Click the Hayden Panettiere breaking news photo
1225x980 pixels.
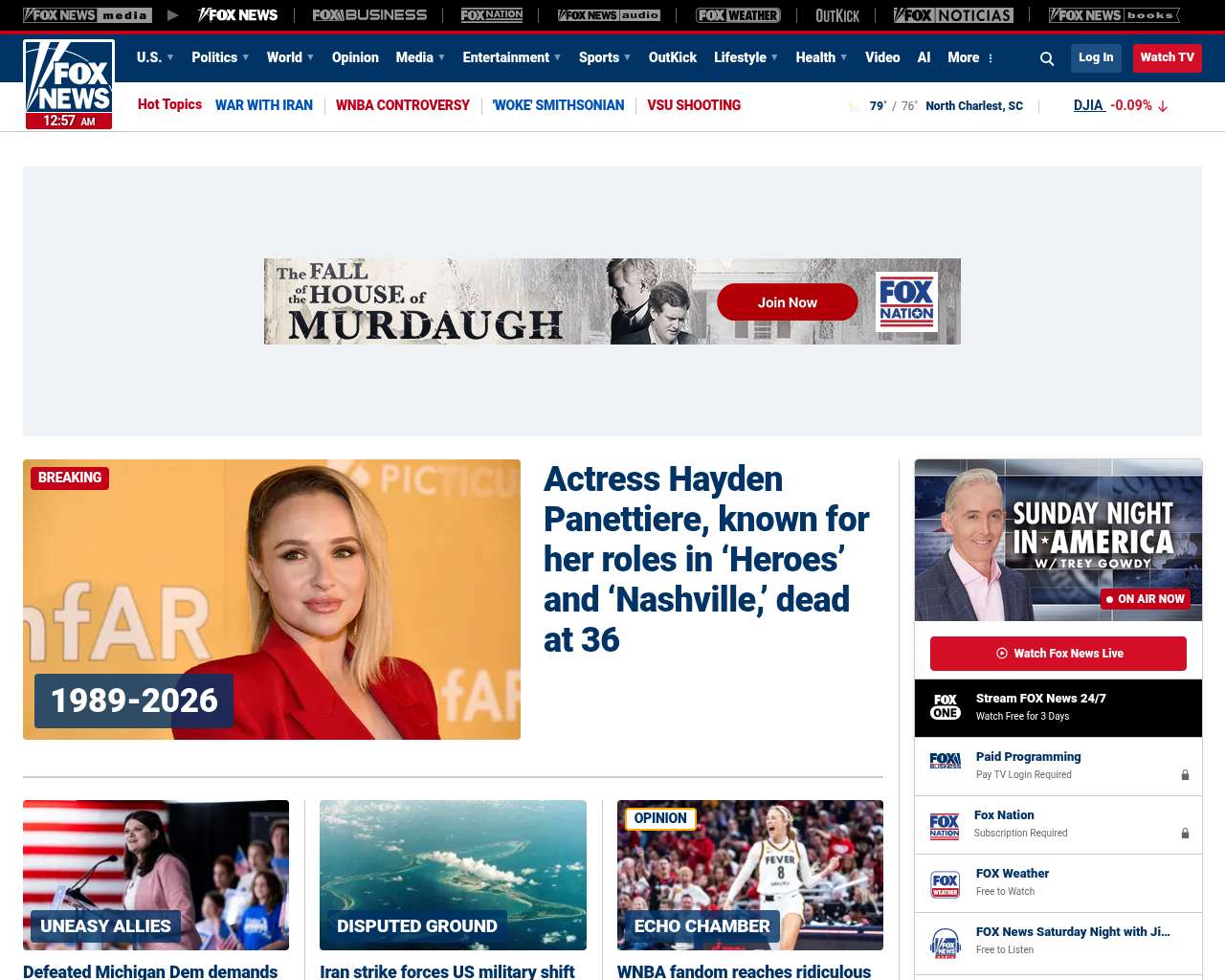pyautogui.click(x=272, y=599)
